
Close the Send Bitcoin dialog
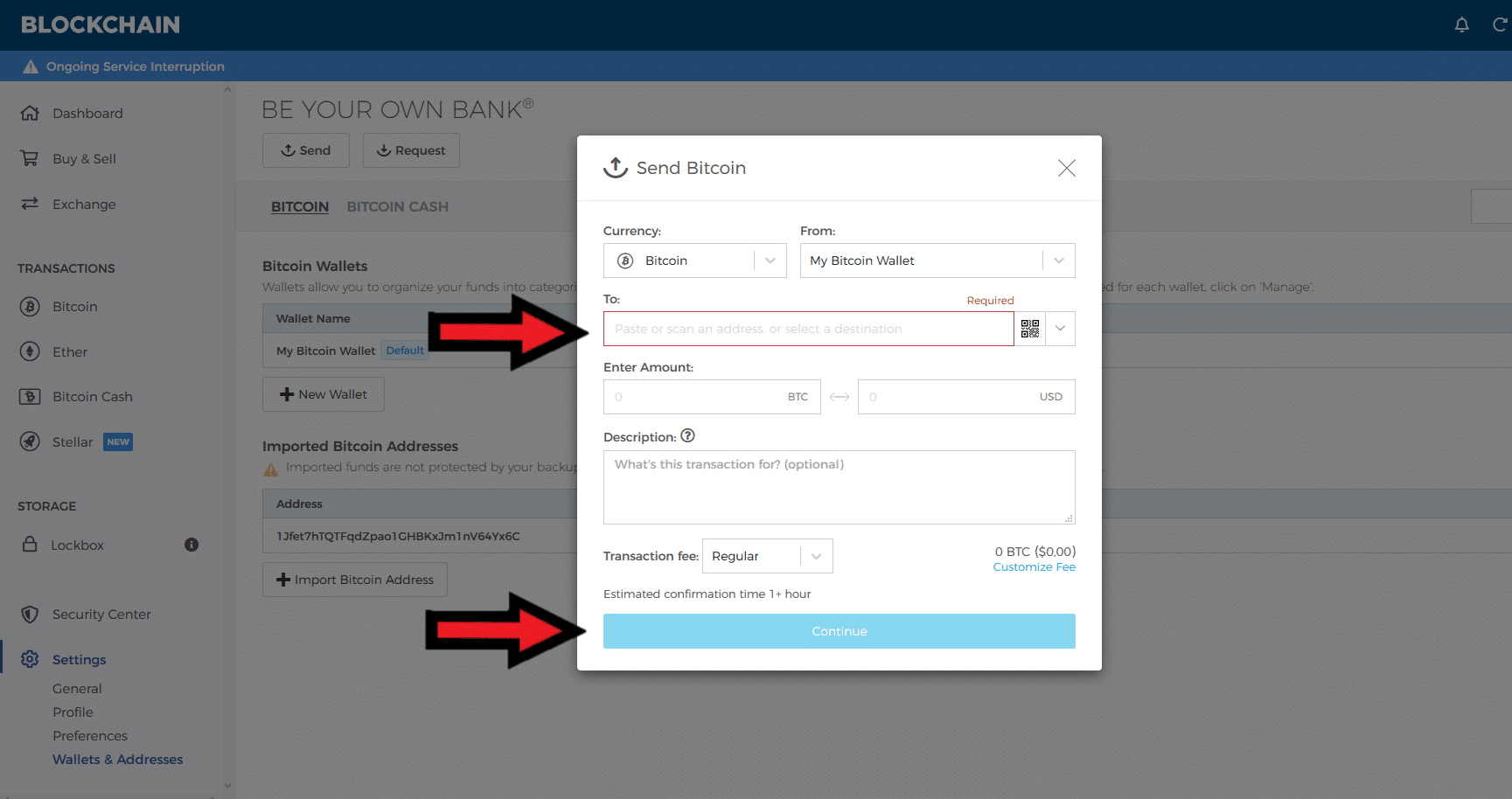tap(1067, 168)
